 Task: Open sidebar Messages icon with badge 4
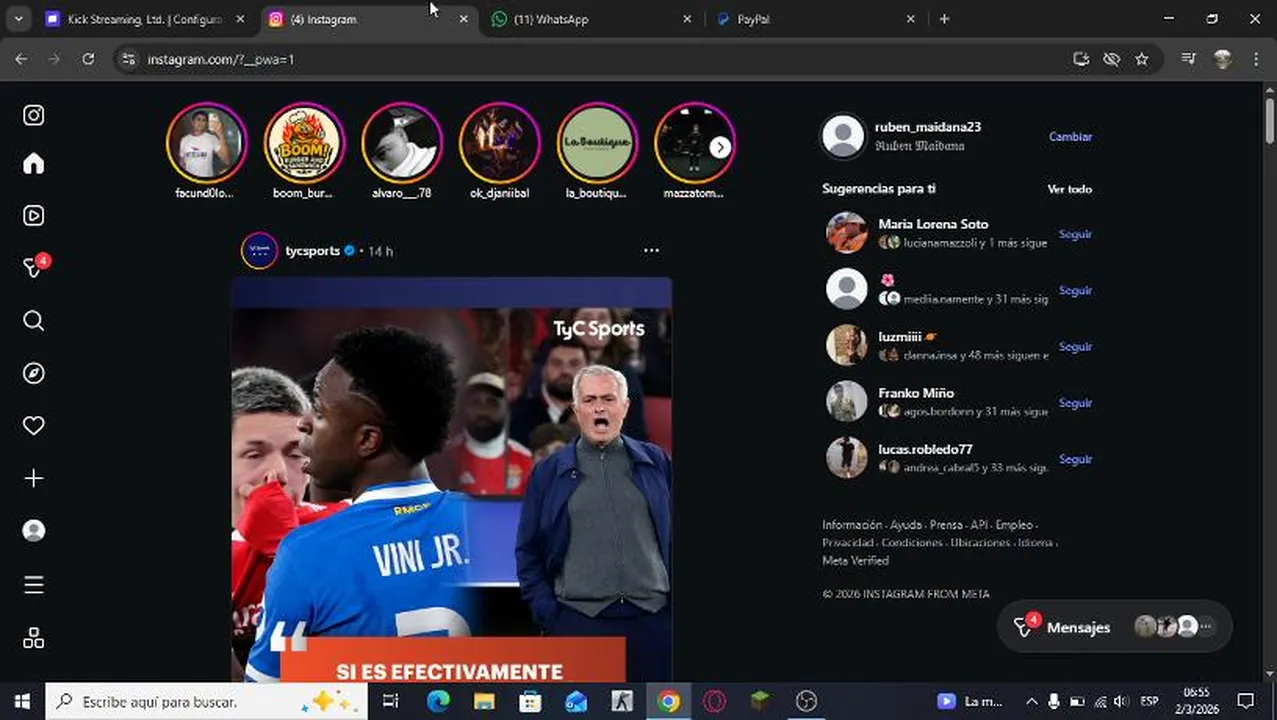point(35,266)
